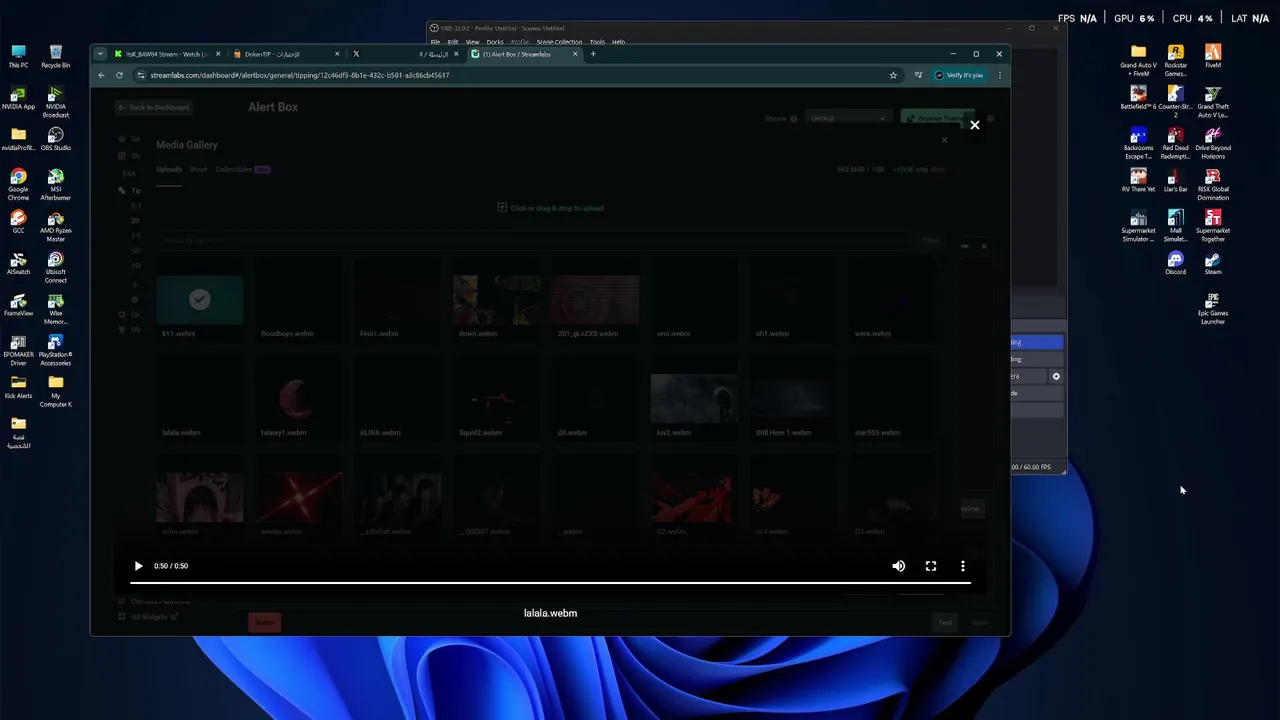This screenshot has width=1280, height=720.
Task: Open the File menu in OBS
Action: pyautogui.click(x=435, y=42)
